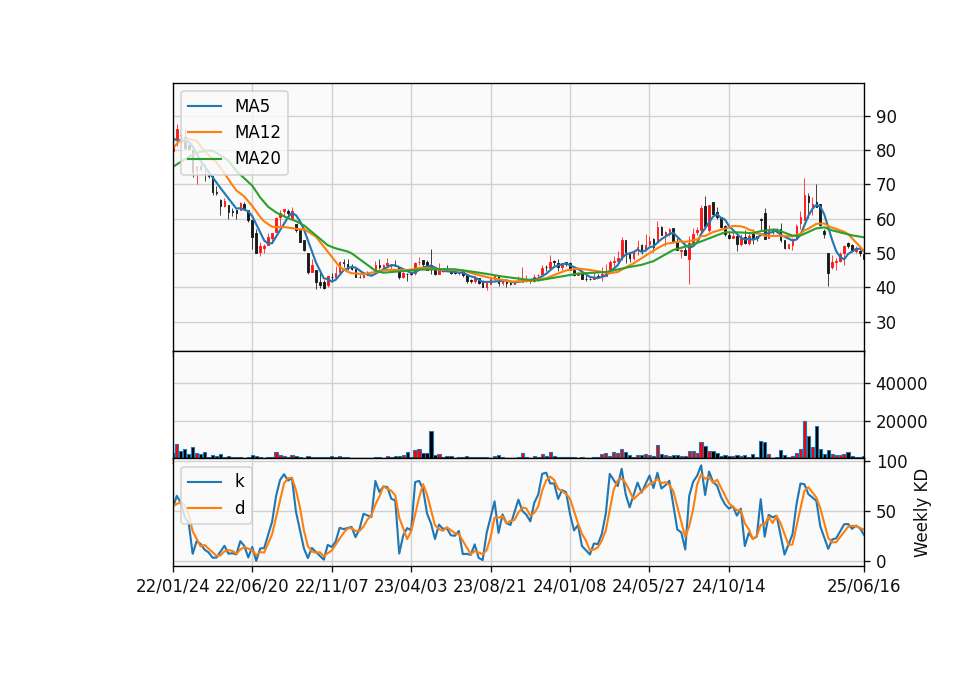Click the 25/06/16 date label

coord(864,586)
